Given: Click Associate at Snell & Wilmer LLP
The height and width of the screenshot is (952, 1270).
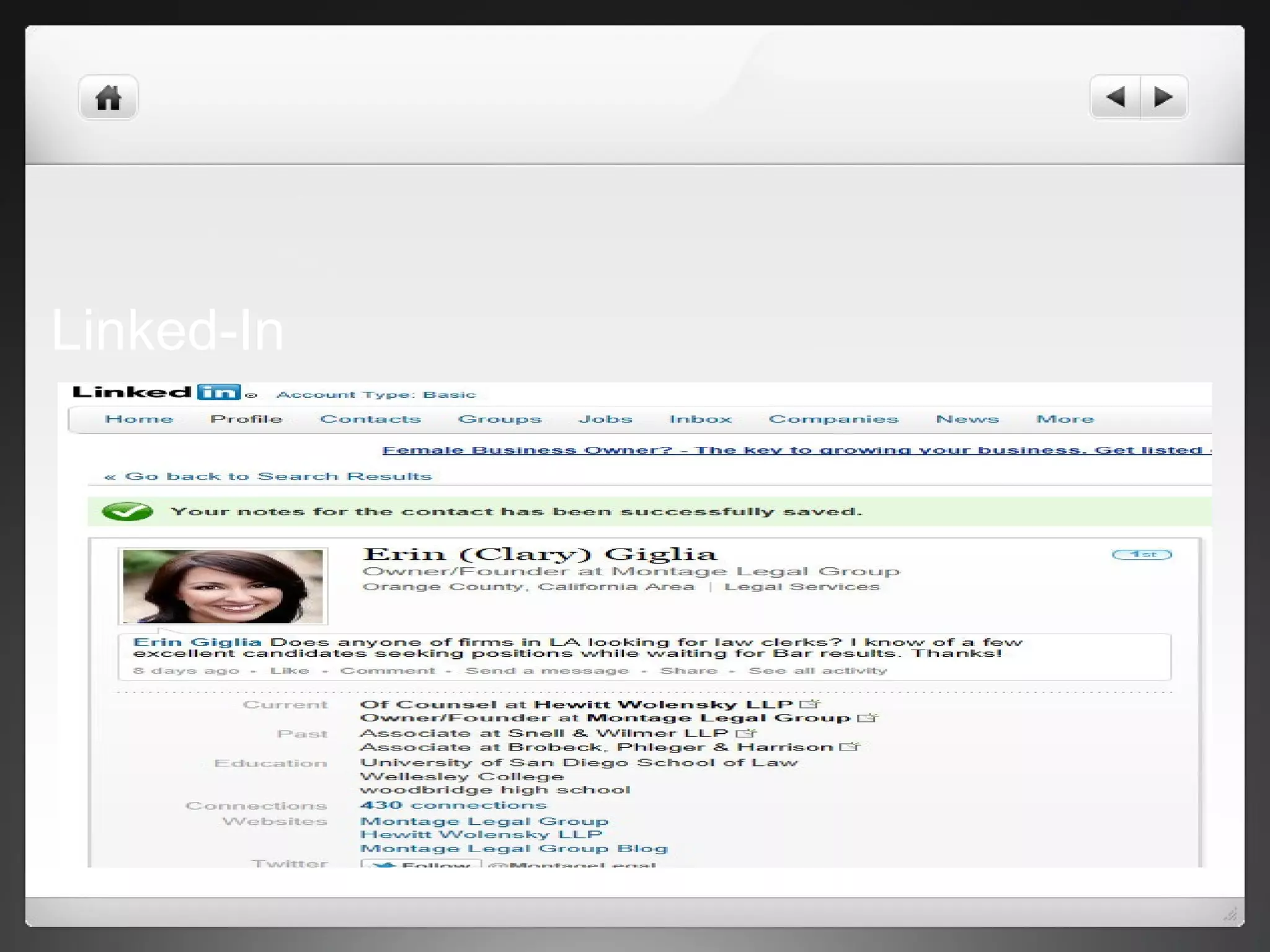Looking at the screenshot, I should (x=544, y=733).
